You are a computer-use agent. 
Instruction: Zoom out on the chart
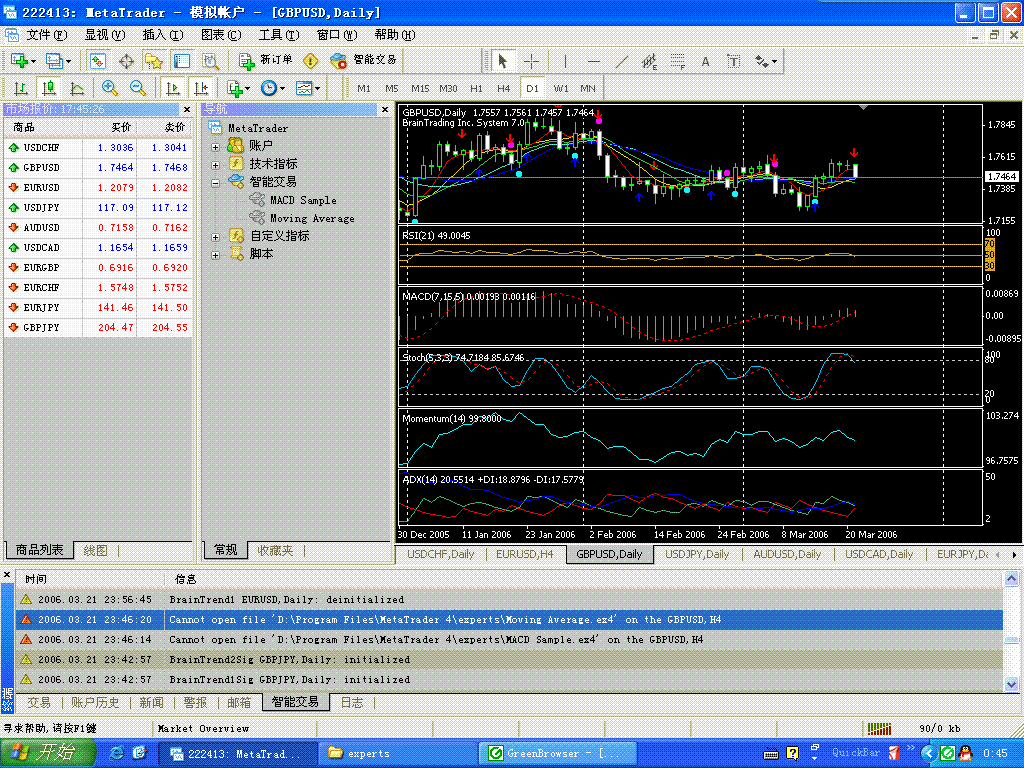[137, 88]
